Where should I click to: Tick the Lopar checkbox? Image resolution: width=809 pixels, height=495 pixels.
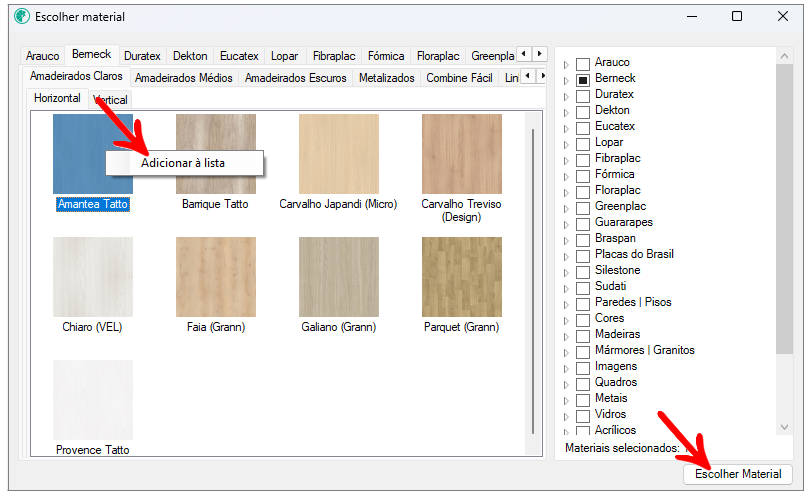(583, 145)
